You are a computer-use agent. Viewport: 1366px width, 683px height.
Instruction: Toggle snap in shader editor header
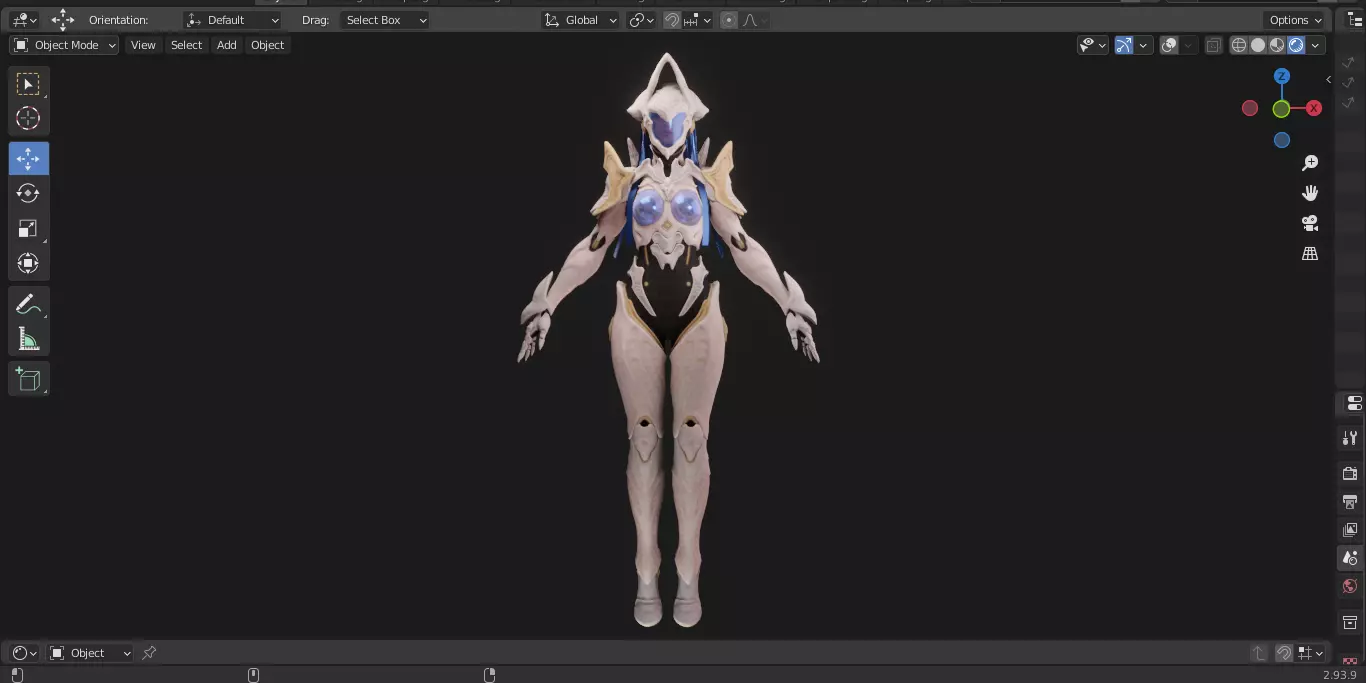1284,653
